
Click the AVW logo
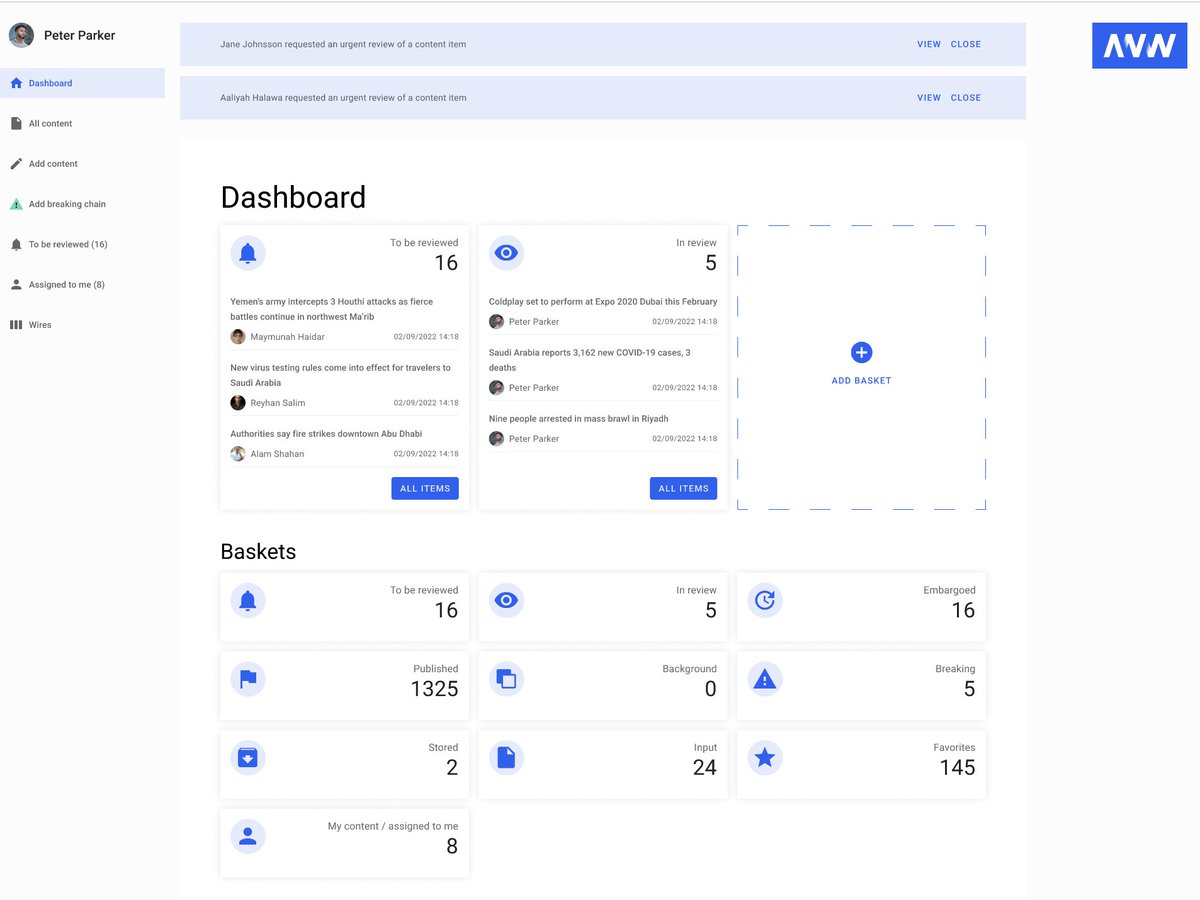click(1139, 45)
